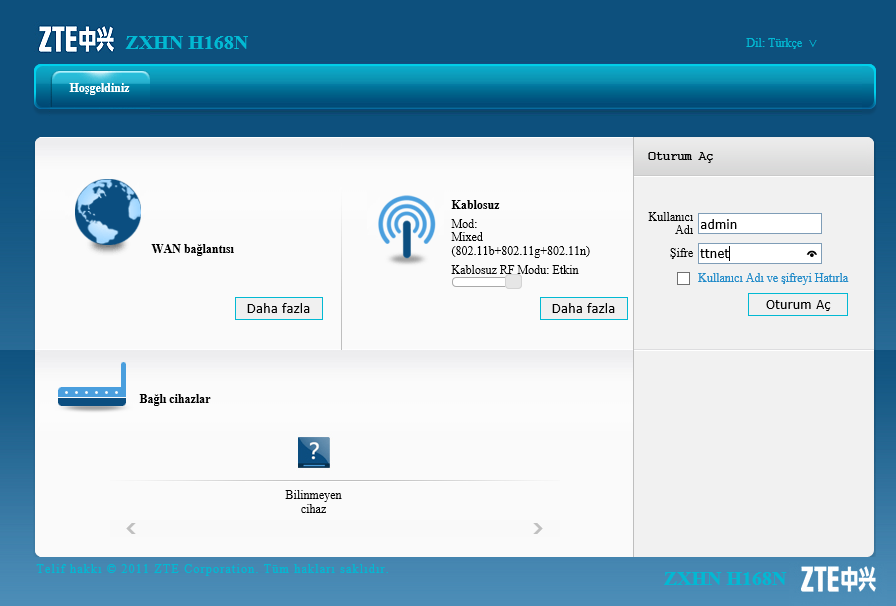The height and width of the screenshot is (606, 896).
Task: Click the ZXHN H168N model title in header
Action: [187, 43]
